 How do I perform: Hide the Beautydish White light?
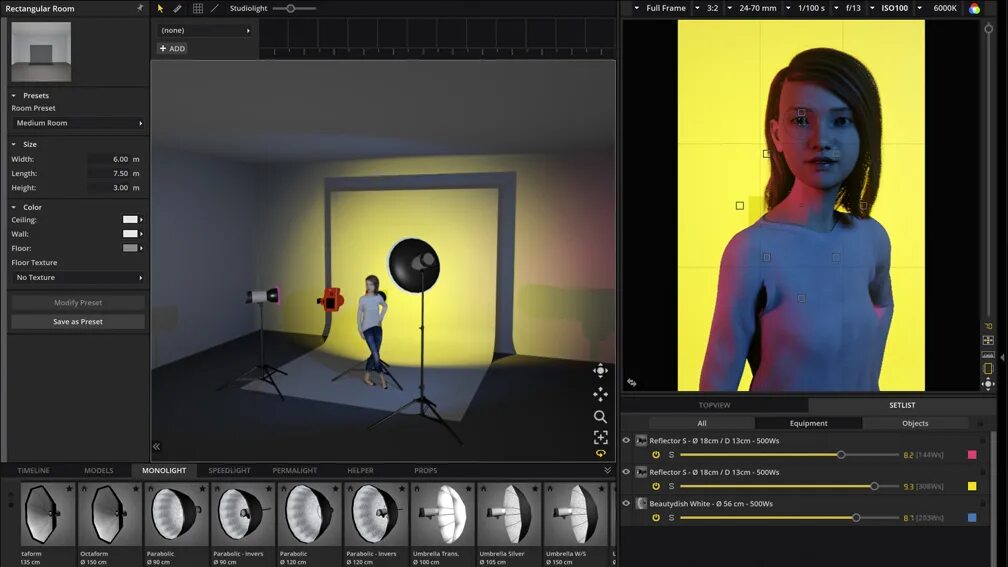coord(626,503)
